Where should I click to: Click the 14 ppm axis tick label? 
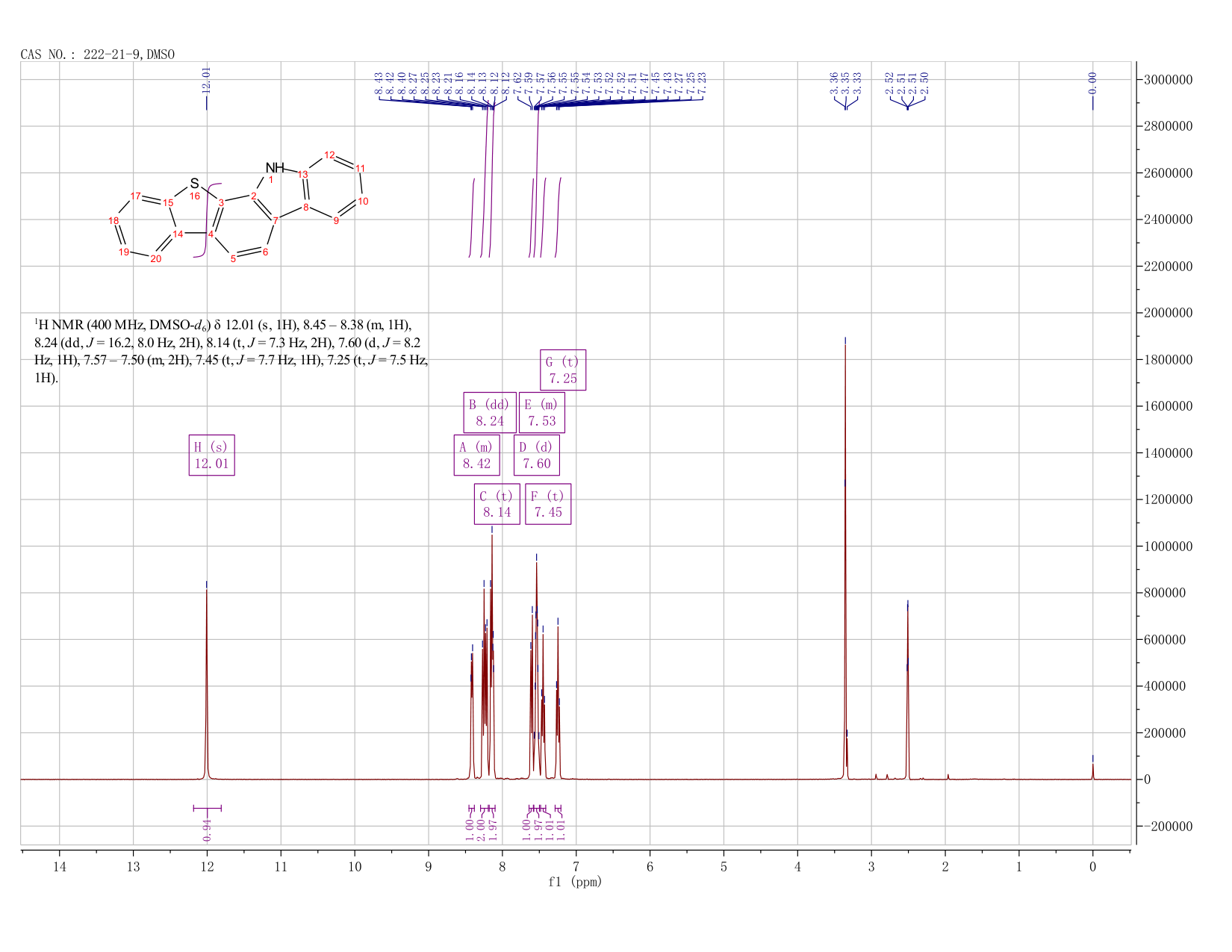[x=60, y=866]
